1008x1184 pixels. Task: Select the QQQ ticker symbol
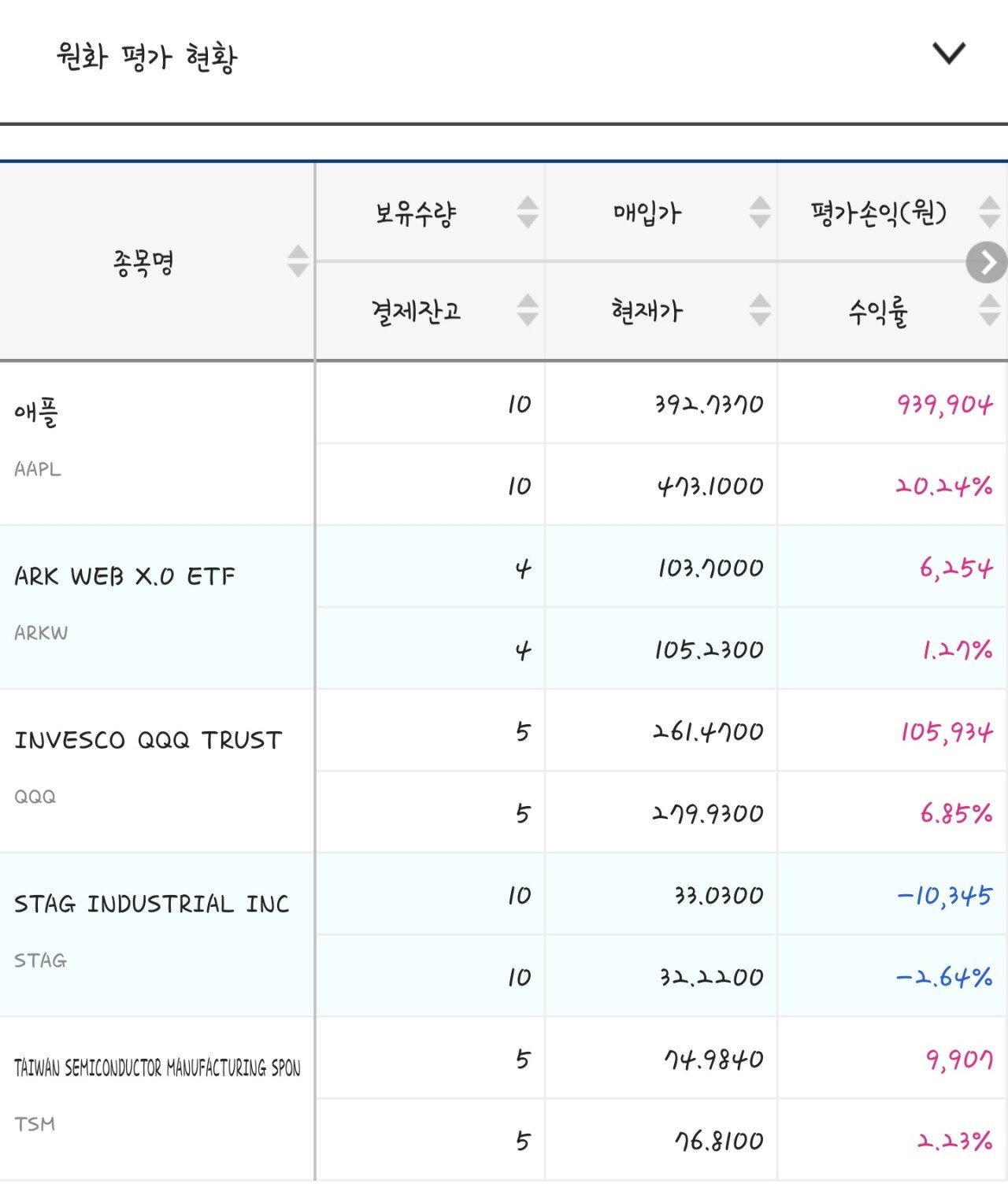click(x=35, y=797)
